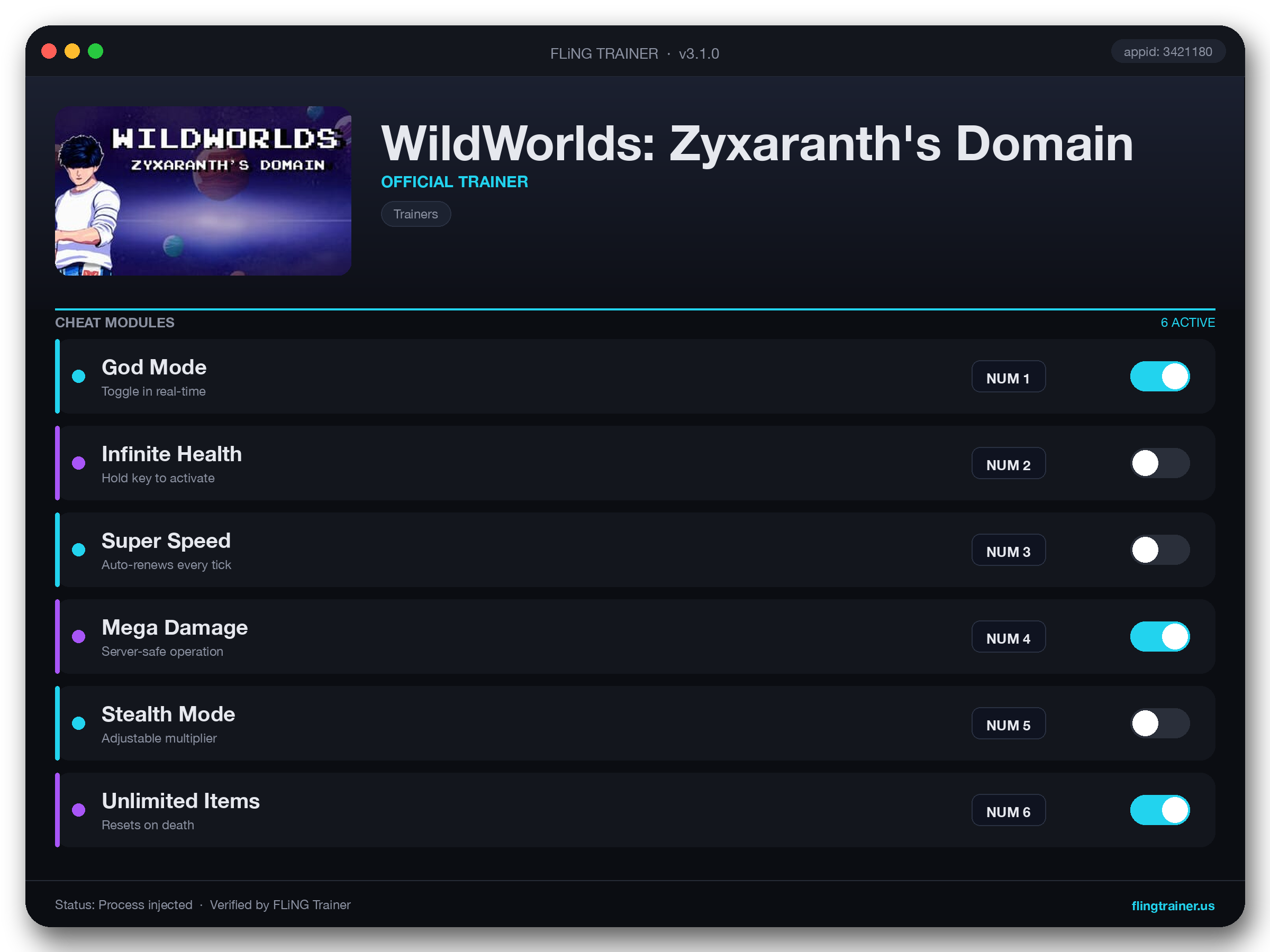Click the cyan dot beside Super Speed

[x=79, y=550]
